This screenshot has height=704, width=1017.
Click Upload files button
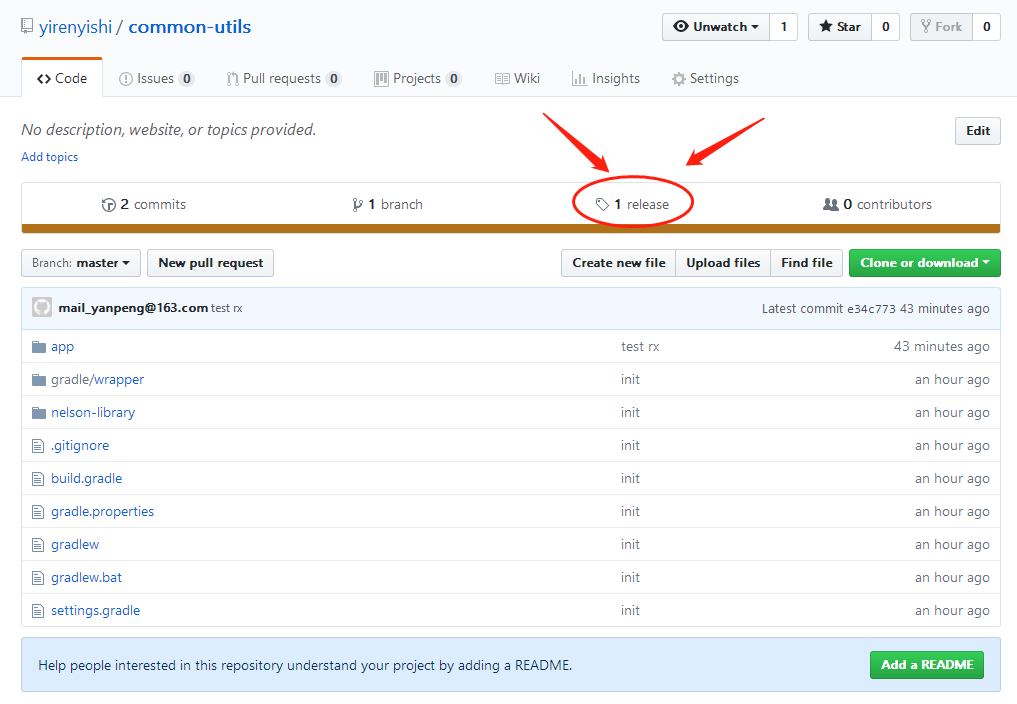[x=723, y=263]
